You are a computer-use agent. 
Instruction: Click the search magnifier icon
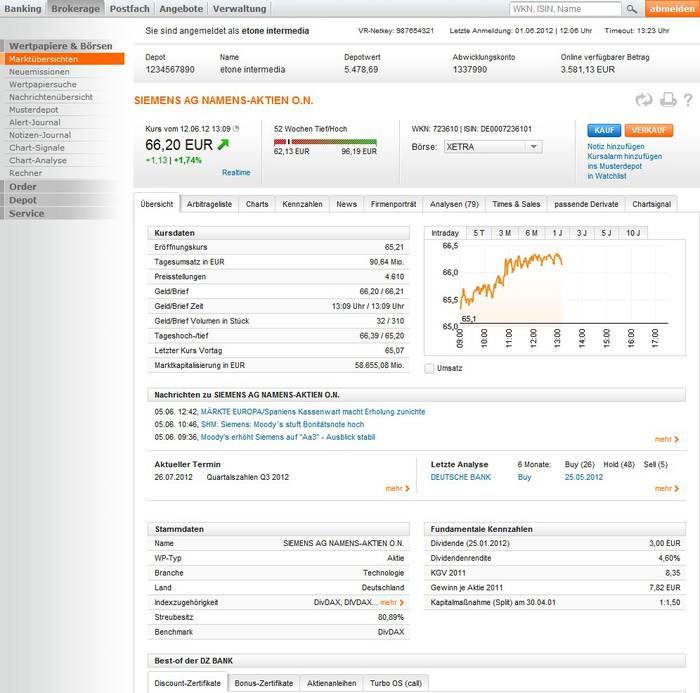click(631, 9)
